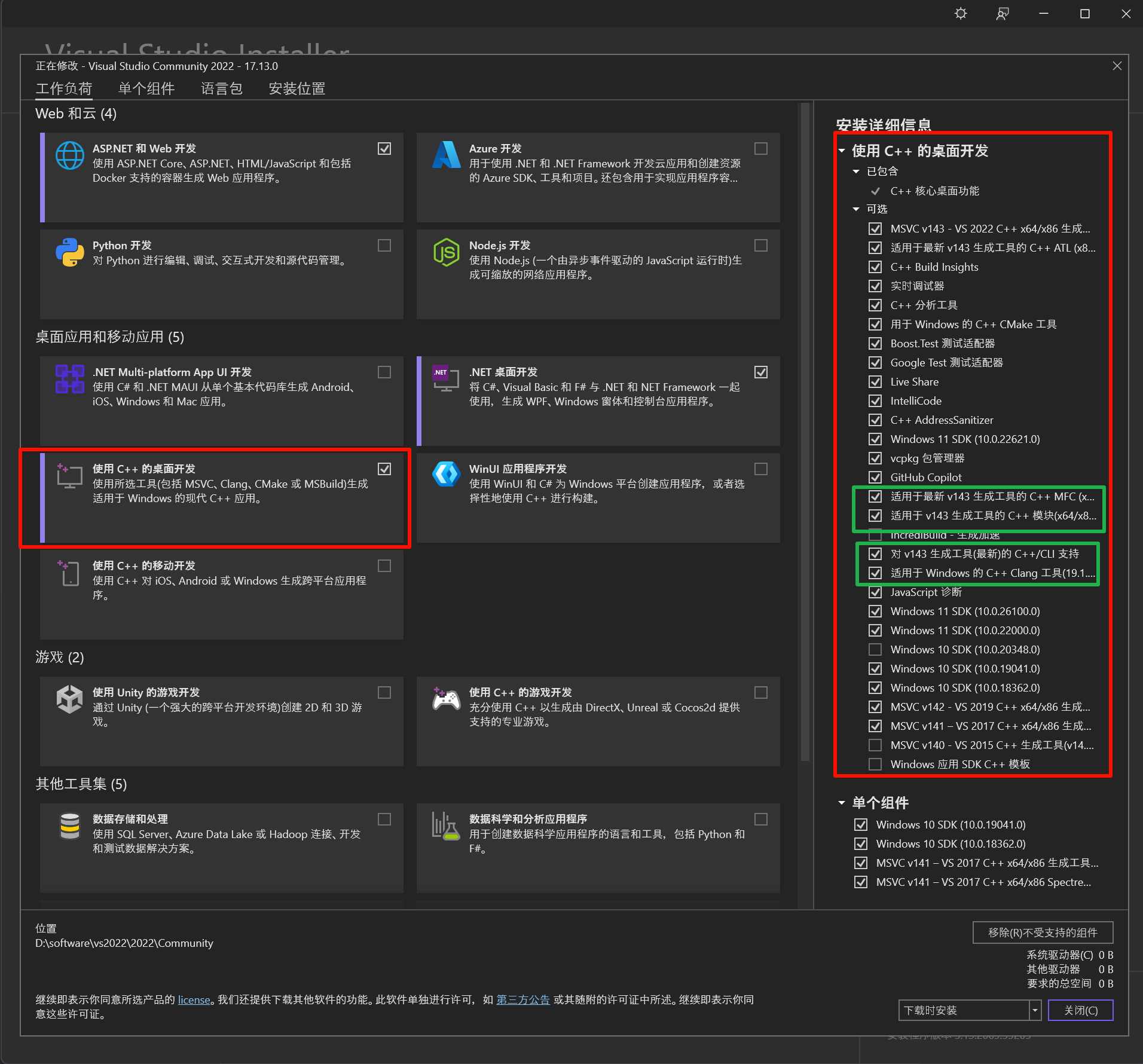Click the C++ mobile development phone icon

(69, 573)
